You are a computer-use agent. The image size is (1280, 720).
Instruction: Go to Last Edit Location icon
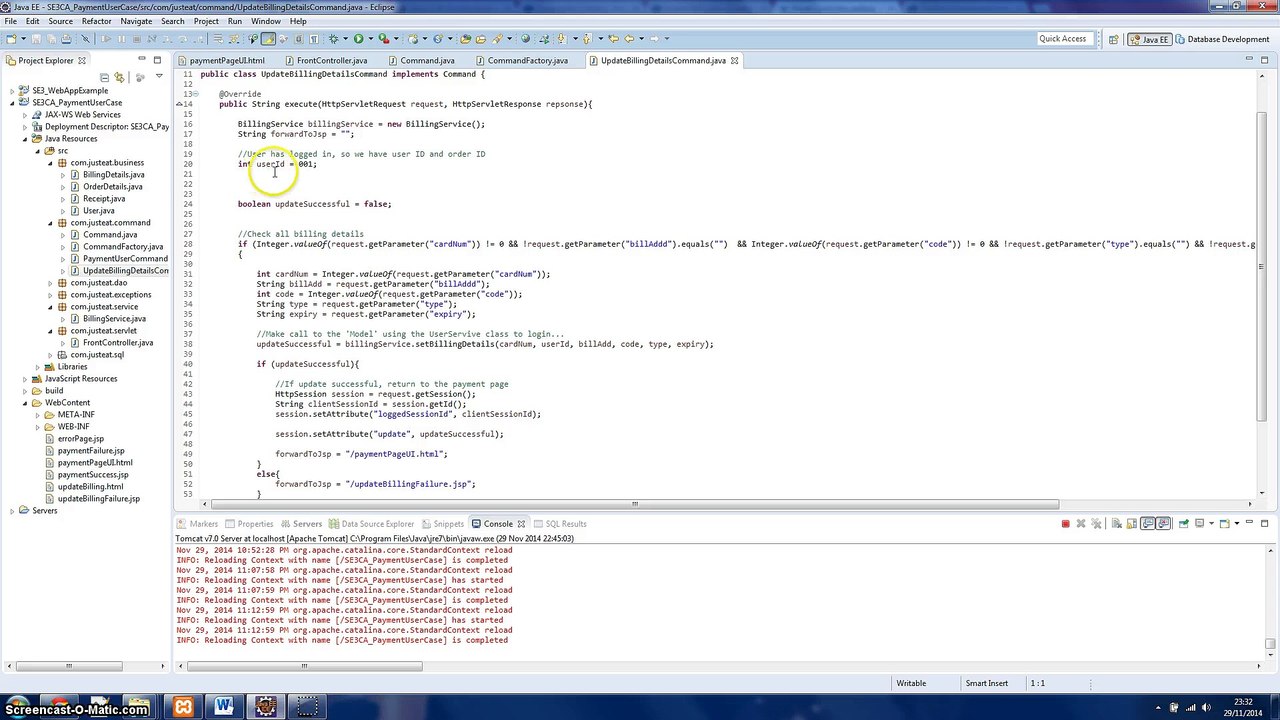point(614,39)
